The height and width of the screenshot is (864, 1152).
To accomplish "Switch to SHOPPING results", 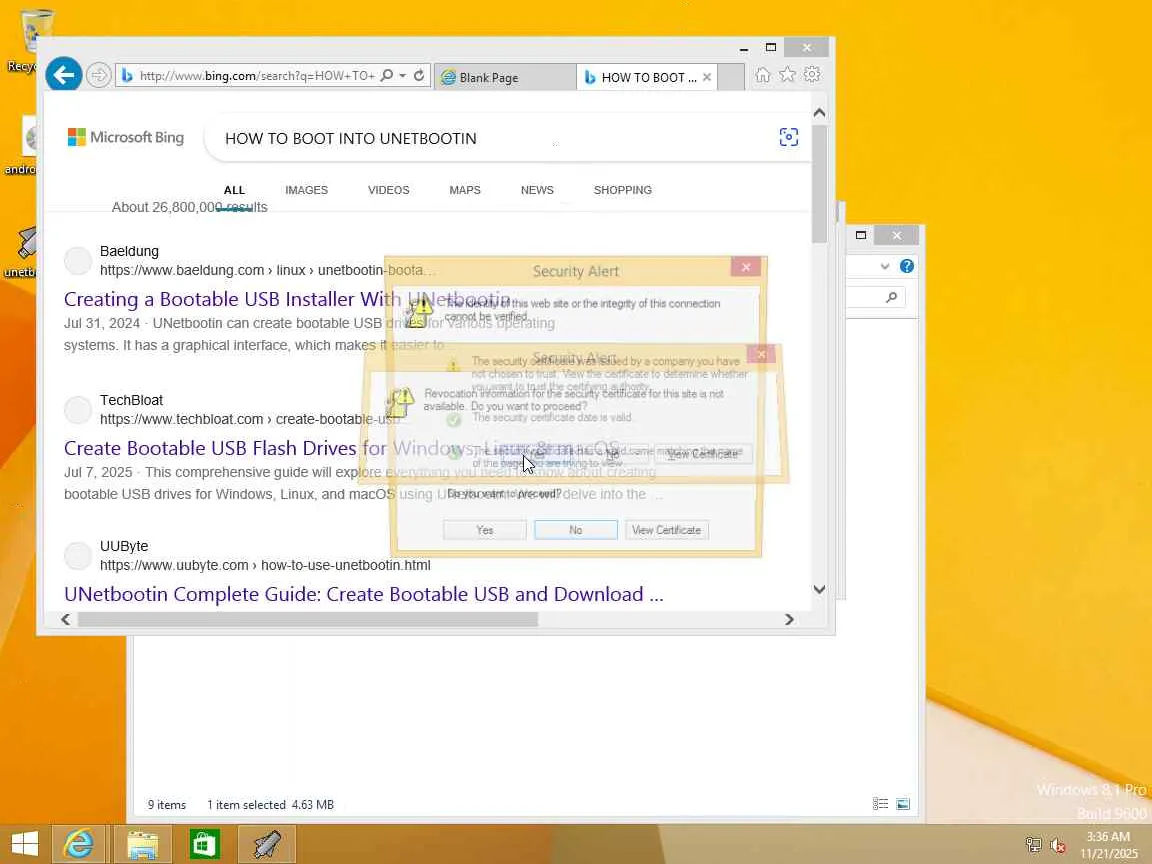I will (x=622, y=190).
